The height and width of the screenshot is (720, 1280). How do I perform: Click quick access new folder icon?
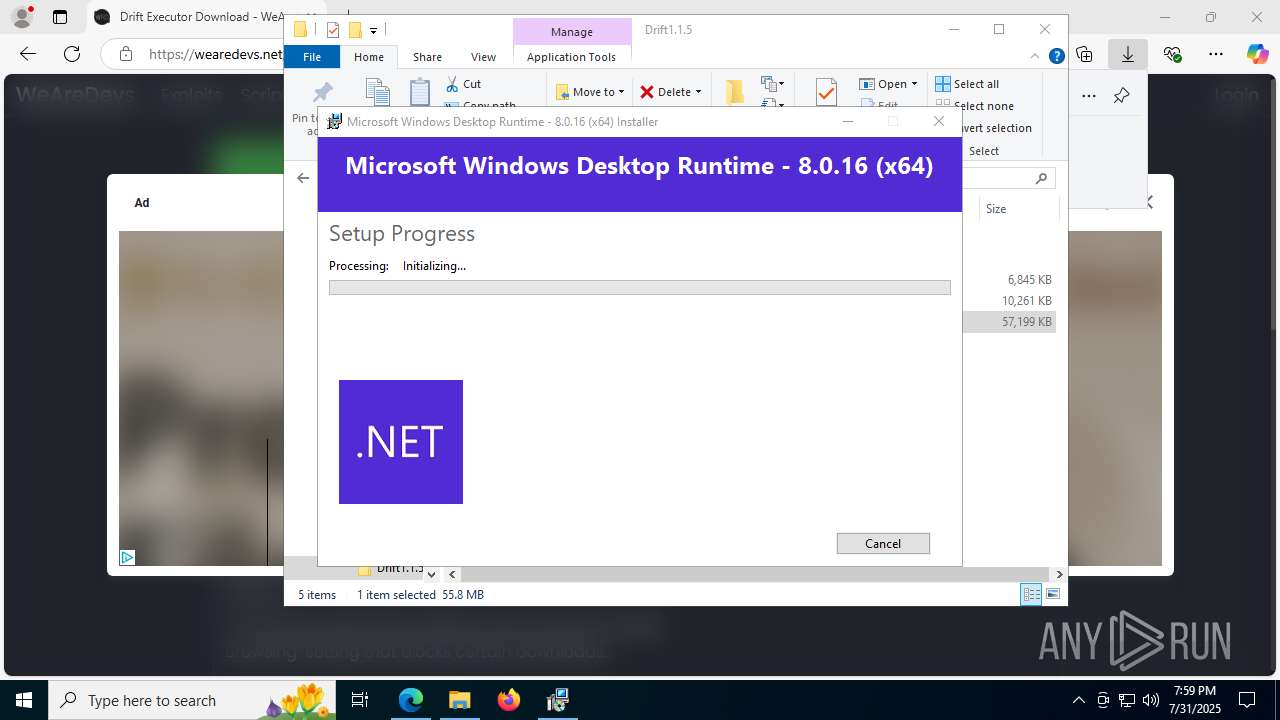point(355,30)
